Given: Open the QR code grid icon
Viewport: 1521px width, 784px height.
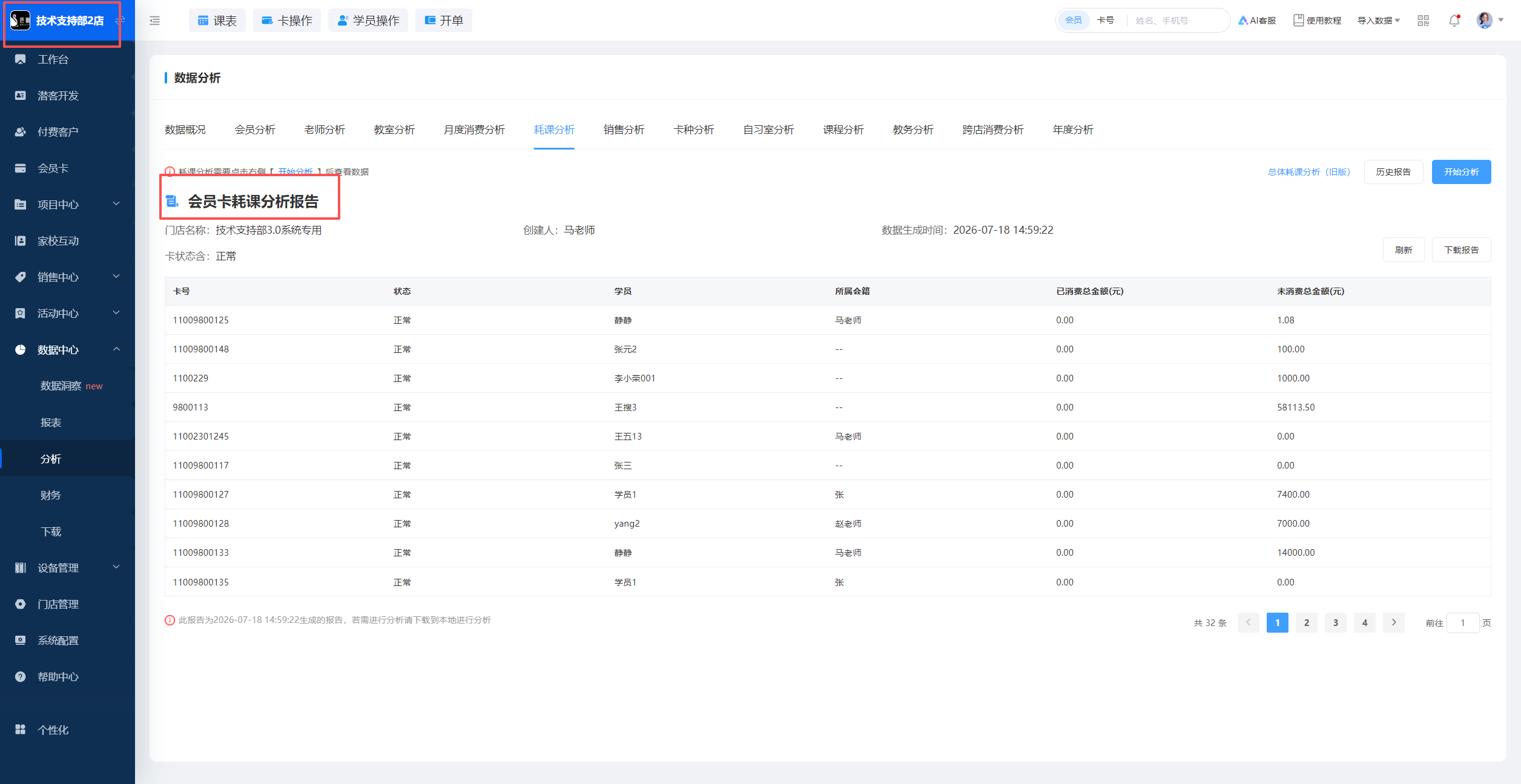Looking at the screenshot, I should pos(1423,21).
